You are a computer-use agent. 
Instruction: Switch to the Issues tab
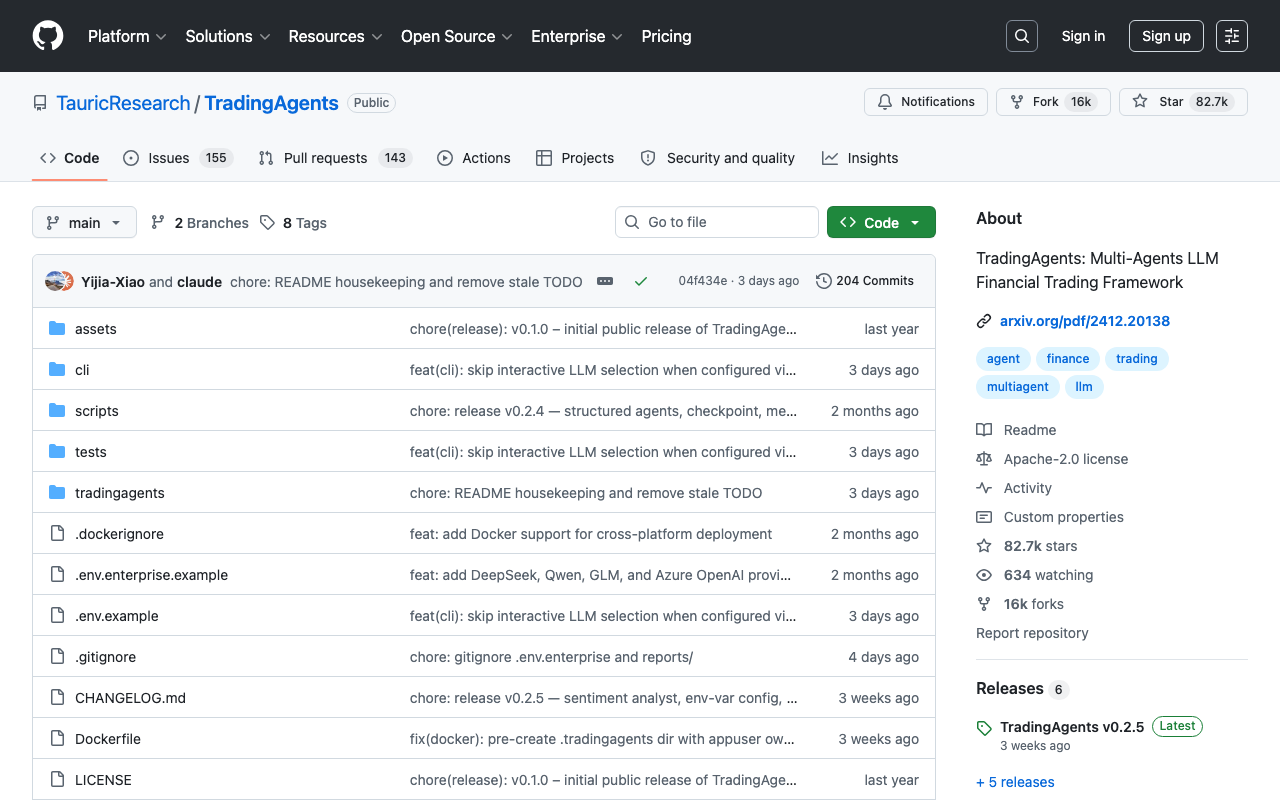(x=178, y=158)
